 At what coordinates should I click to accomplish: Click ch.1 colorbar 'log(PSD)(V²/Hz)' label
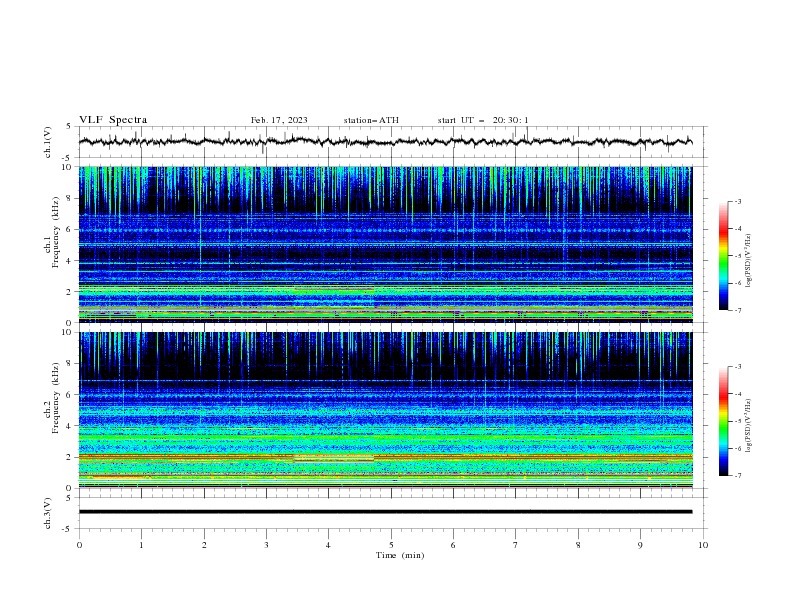coord(749,261)
